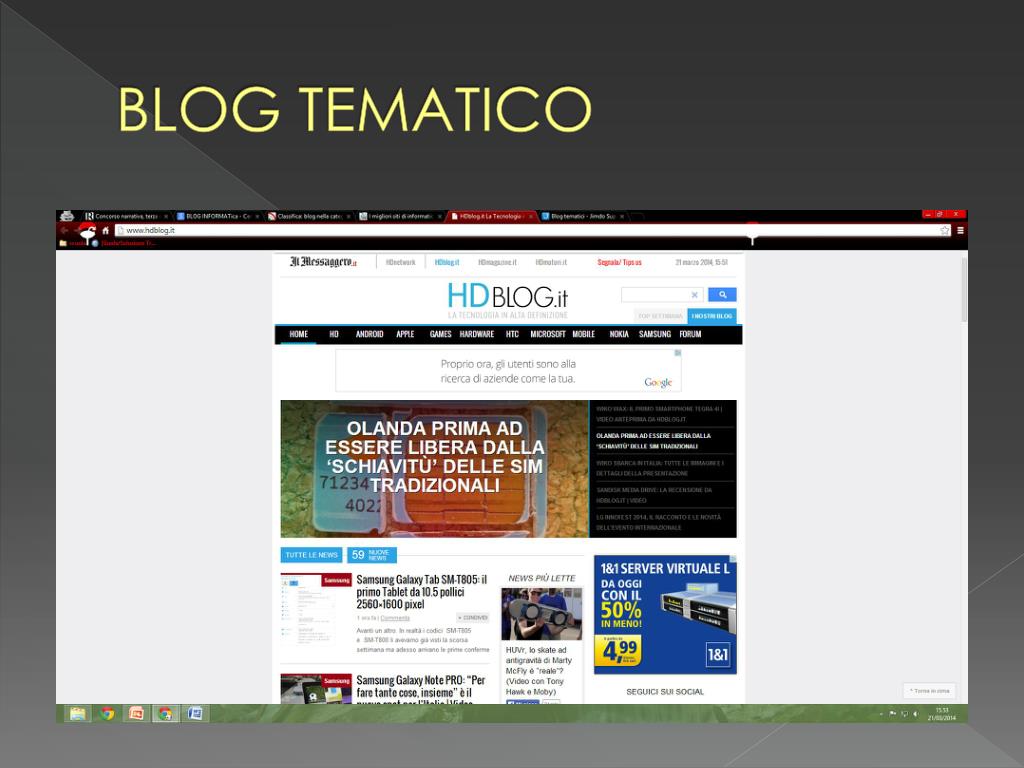Switch to the BLOG INFORMATica tab

pos(218,216)
